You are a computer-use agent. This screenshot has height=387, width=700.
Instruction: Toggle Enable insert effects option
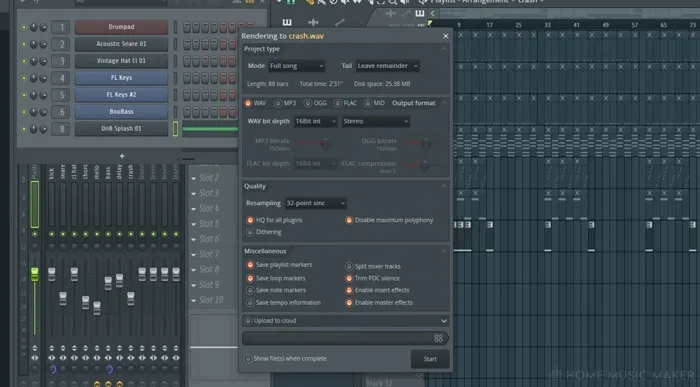[x=349, y=291]
